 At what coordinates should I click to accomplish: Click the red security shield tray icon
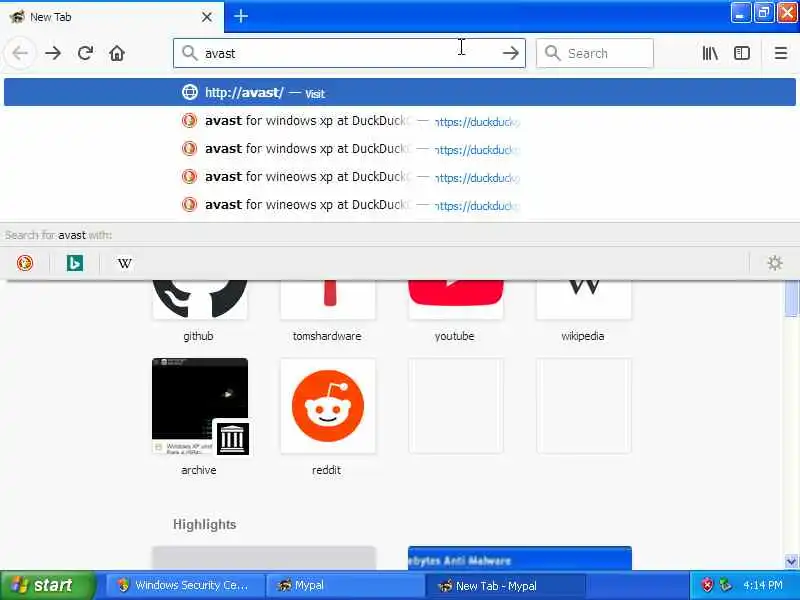[x=708, y=585]
